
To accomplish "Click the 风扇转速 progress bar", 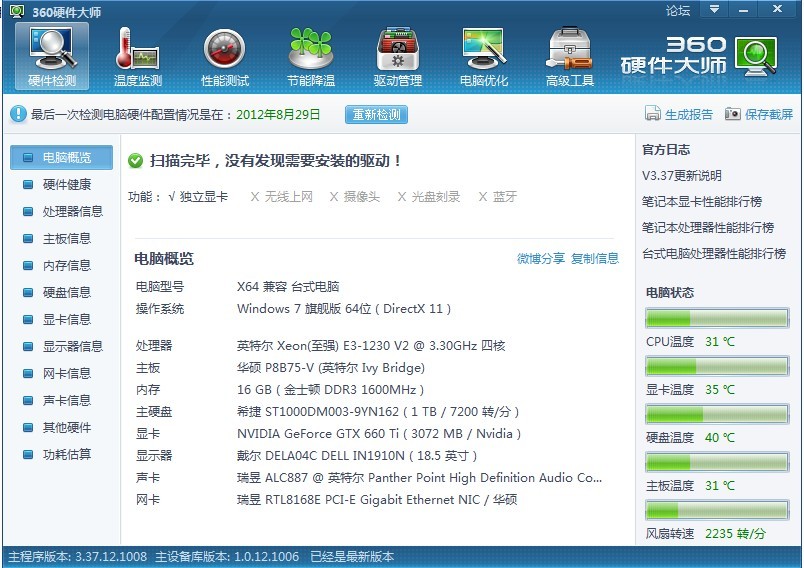I will click(x=717, y=511).
